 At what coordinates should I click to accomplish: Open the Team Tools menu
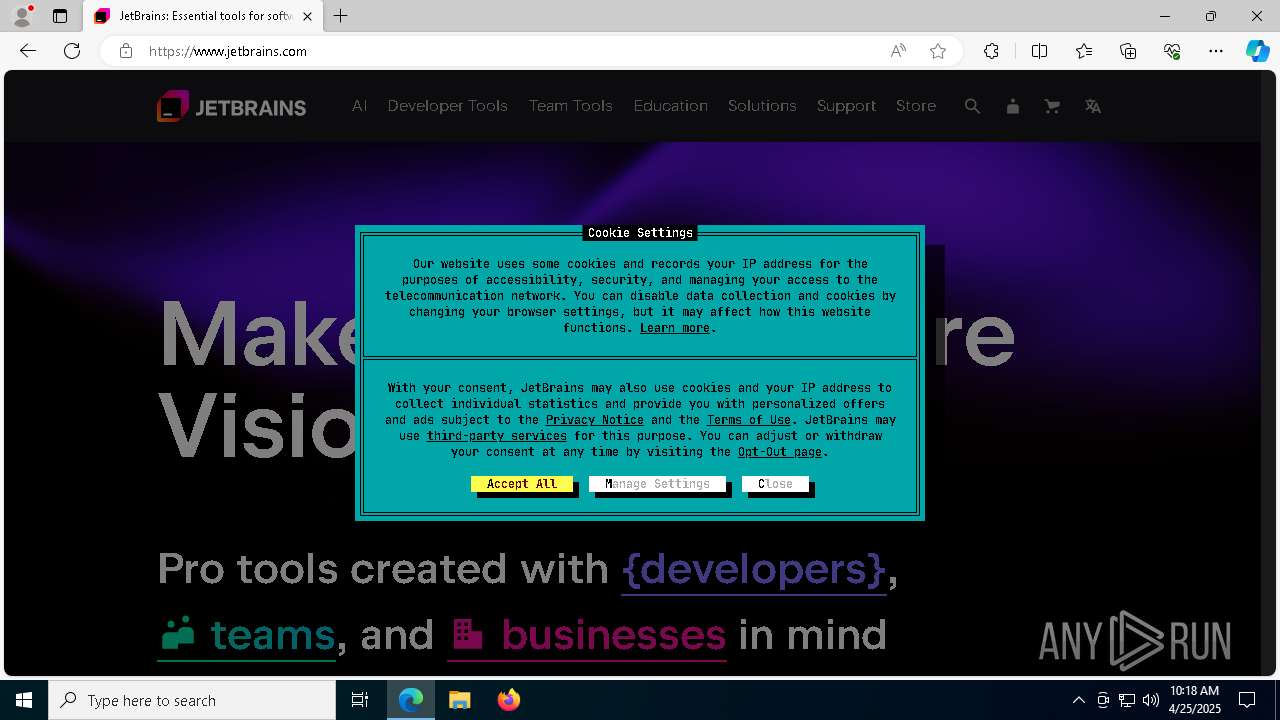coord(570,106)
